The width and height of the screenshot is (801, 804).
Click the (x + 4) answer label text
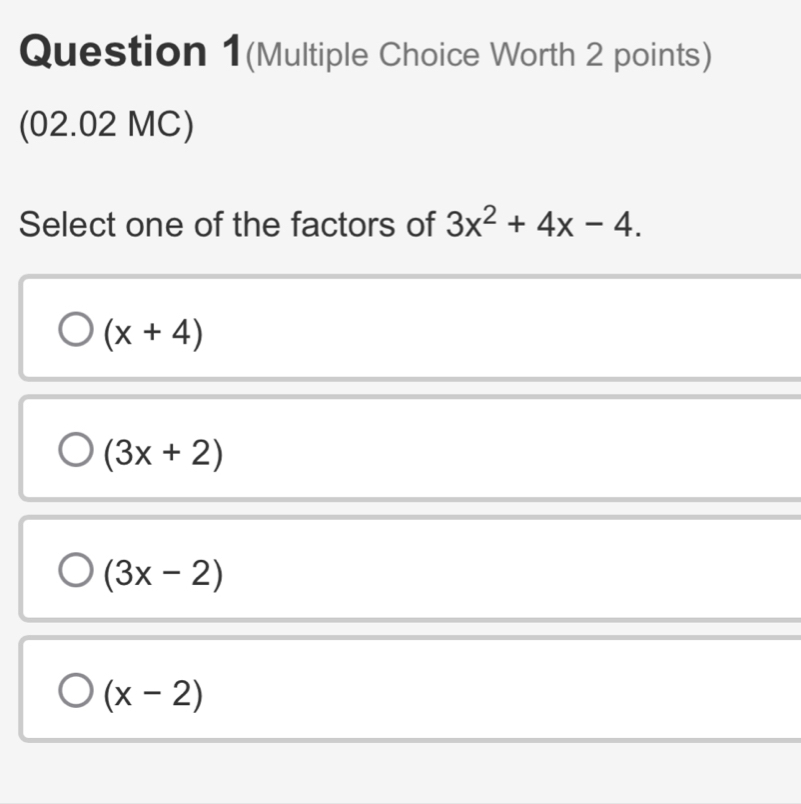153,333
